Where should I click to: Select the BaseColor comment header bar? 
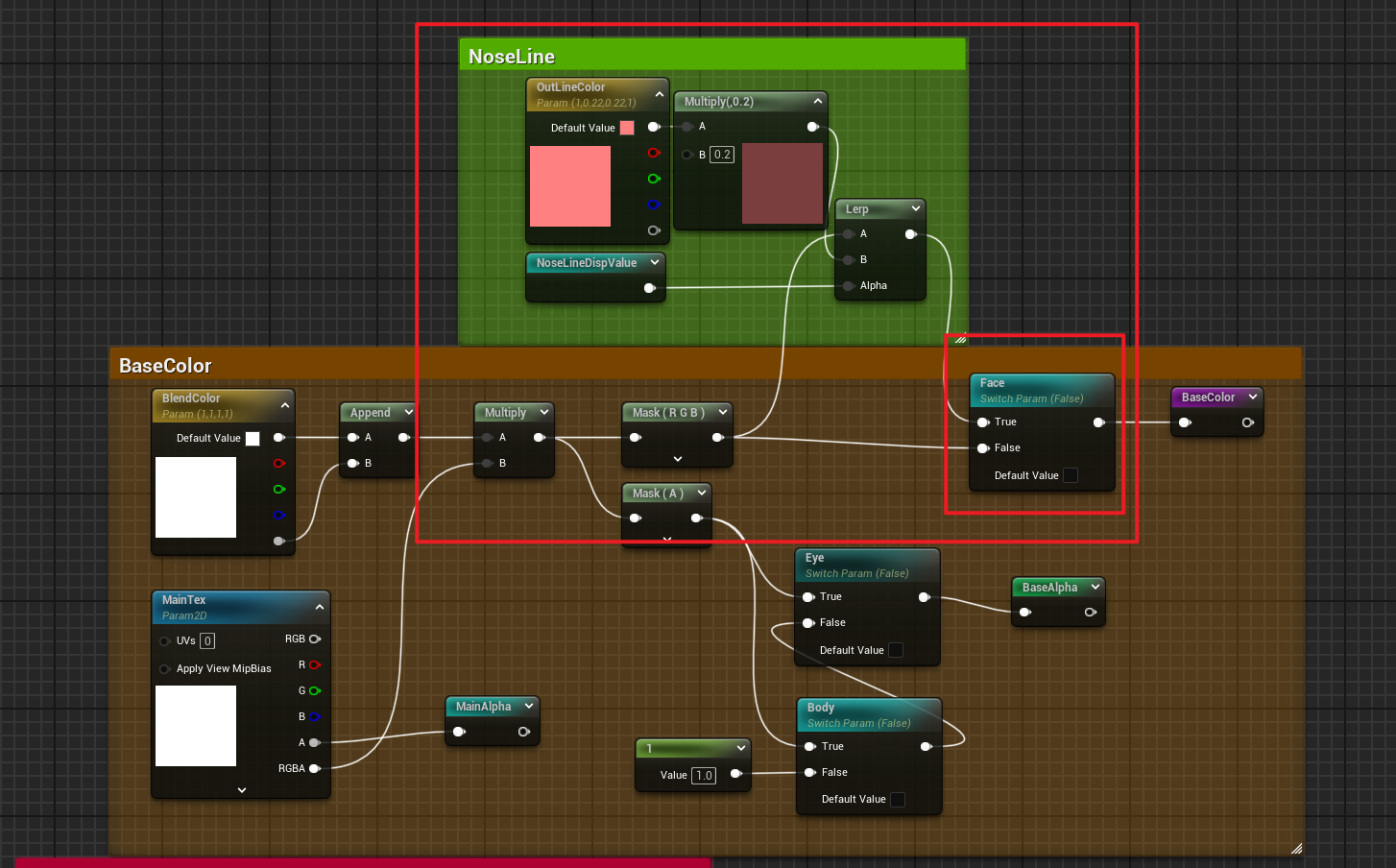(x=165, y=366)
